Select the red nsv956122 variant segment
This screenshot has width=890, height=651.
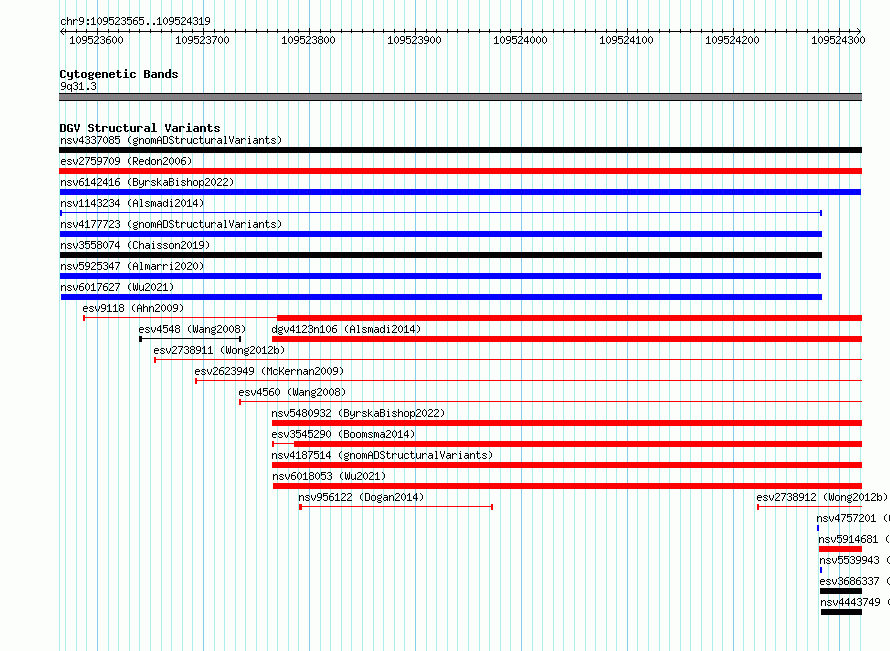click(x=396, y=507)
